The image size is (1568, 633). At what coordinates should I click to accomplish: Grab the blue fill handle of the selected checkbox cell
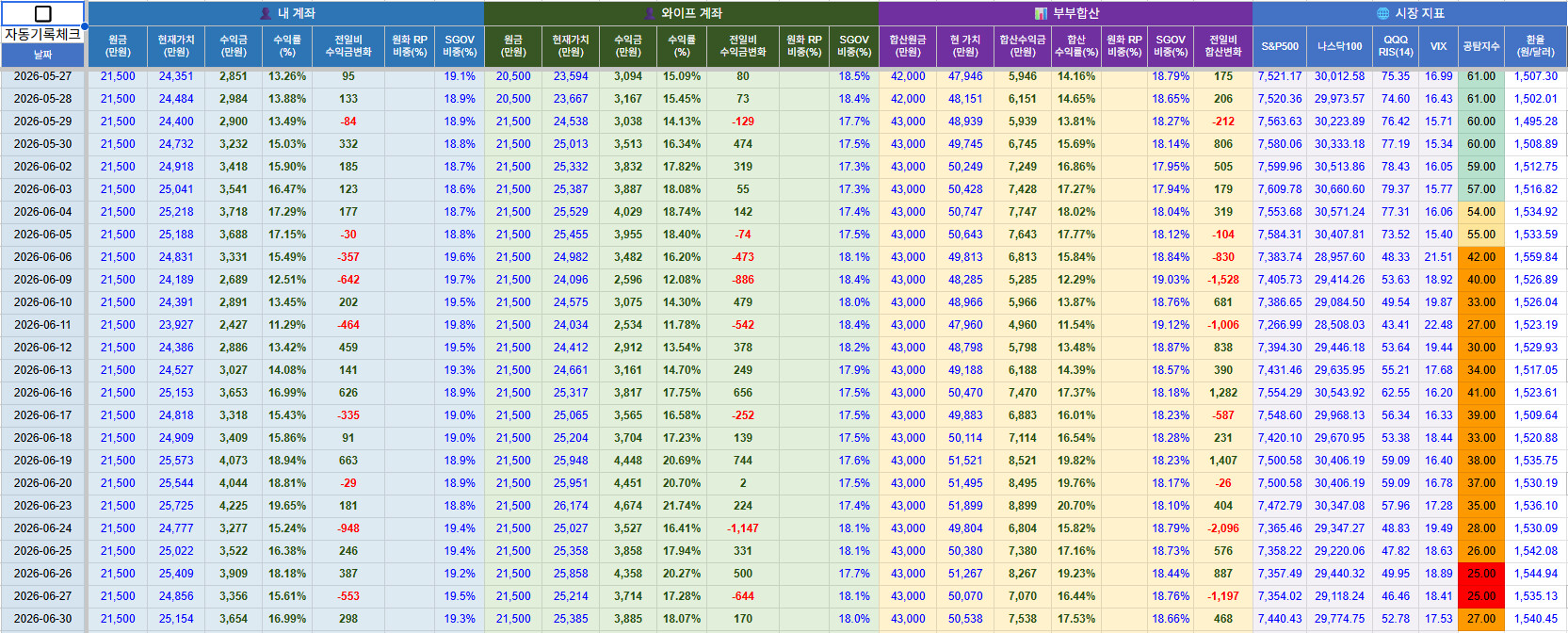[x=85, y=25]
